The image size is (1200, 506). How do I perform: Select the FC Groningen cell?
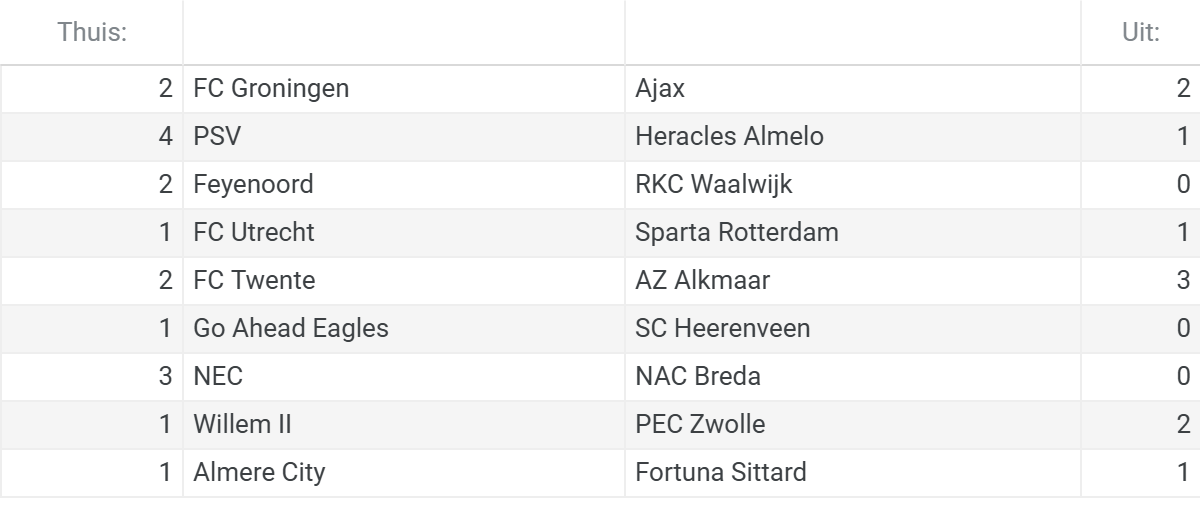tap(404, 89)
